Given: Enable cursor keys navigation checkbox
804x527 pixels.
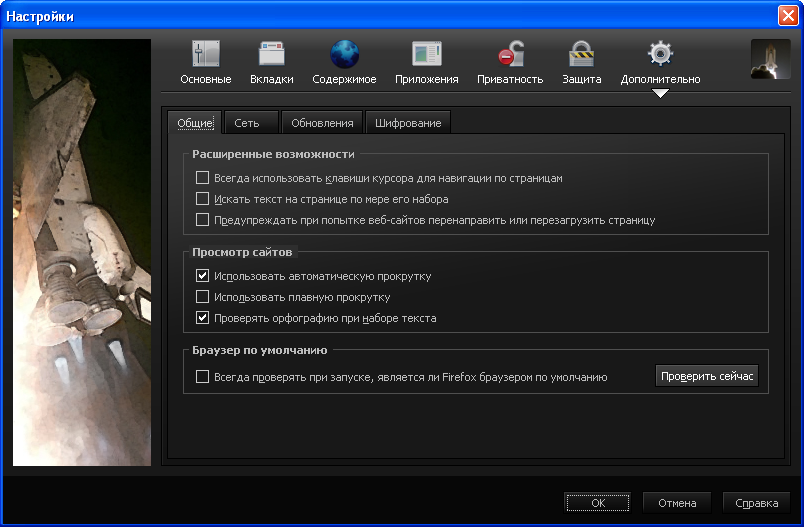Looking at the screenshot, I should [203, 178].
